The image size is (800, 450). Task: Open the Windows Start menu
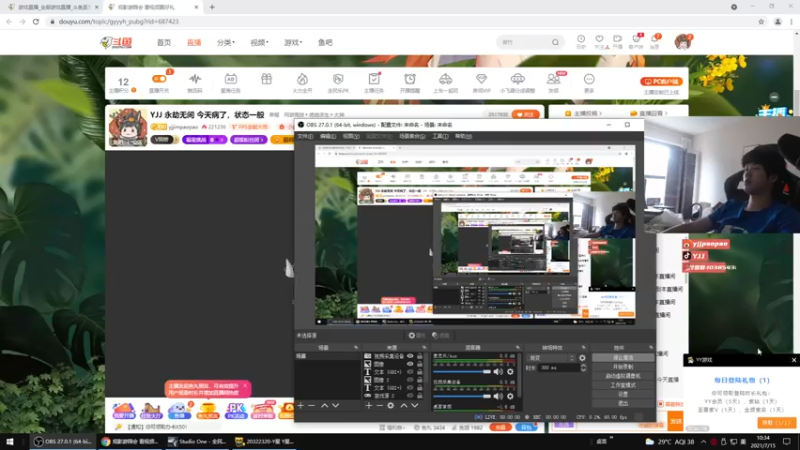click(x=10, y=442)
